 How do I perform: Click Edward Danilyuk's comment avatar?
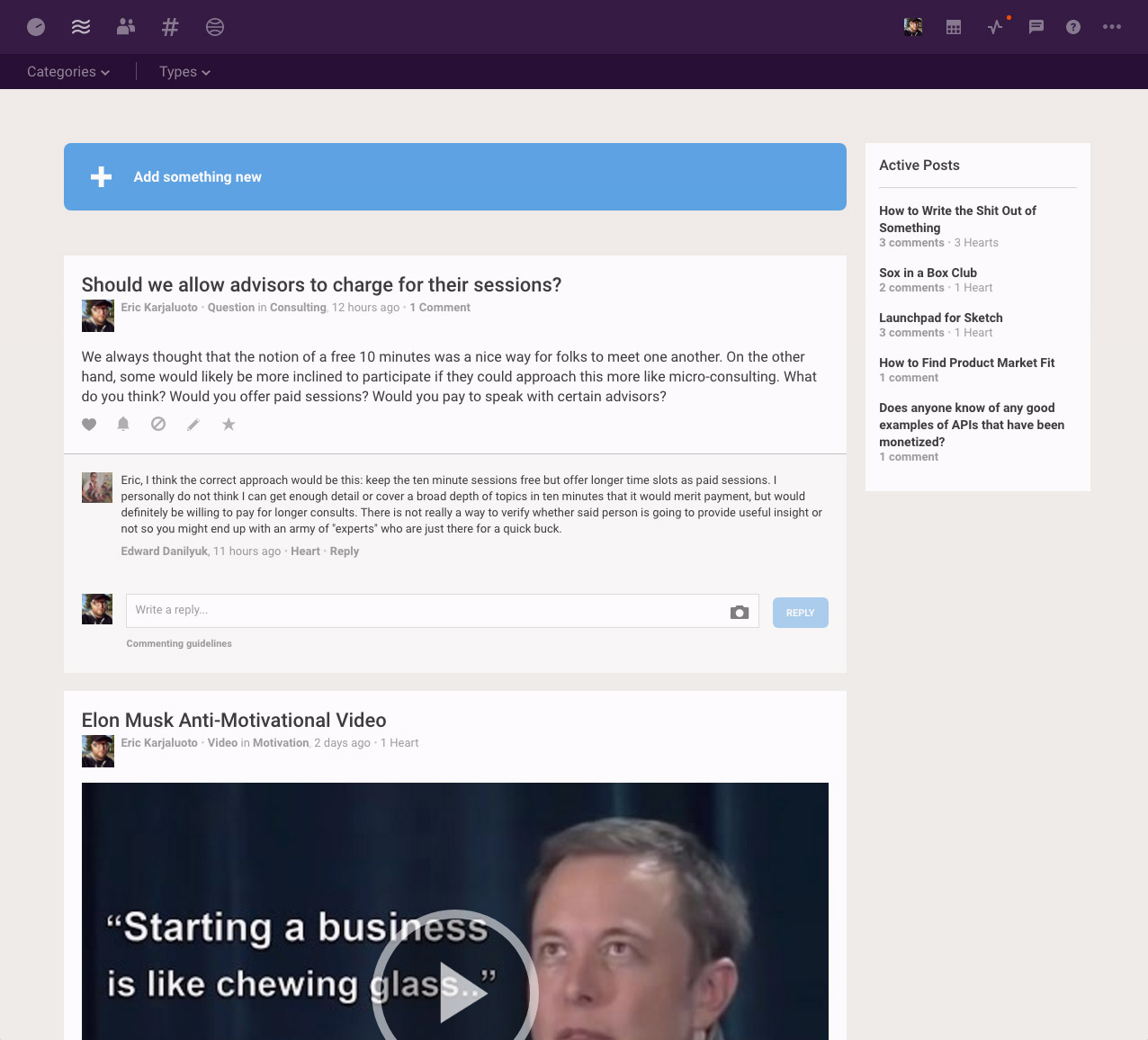(97, 488)
